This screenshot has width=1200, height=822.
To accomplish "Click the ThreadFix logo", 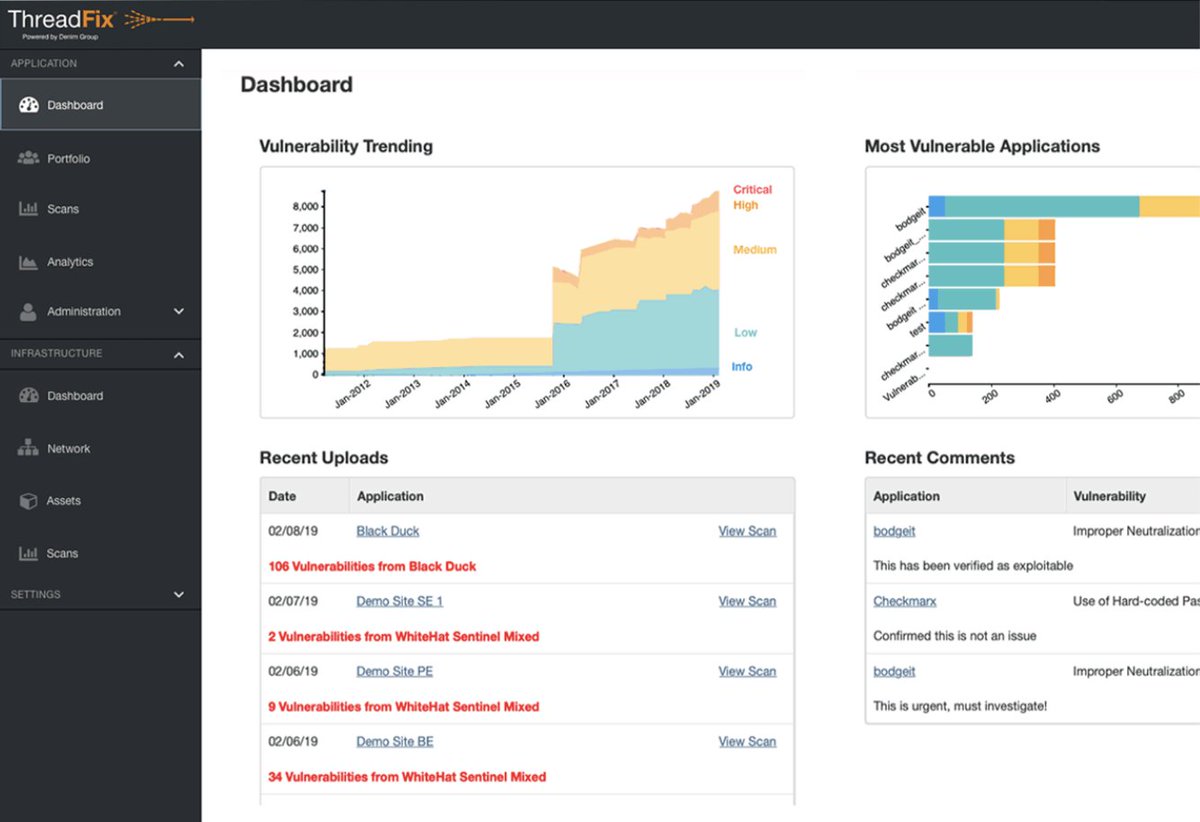I will [99, 22].
